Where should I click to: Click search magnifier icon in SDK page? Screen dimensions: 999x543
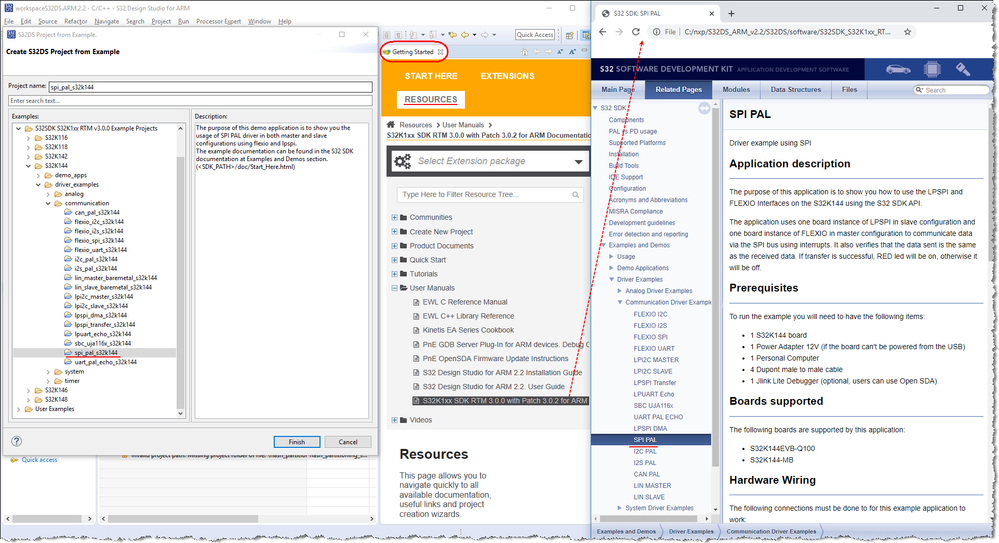919,90
